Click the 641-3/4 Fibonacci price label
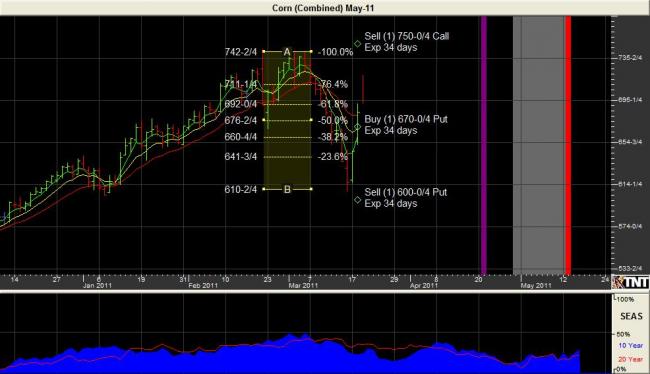 [x=240, y=157]
